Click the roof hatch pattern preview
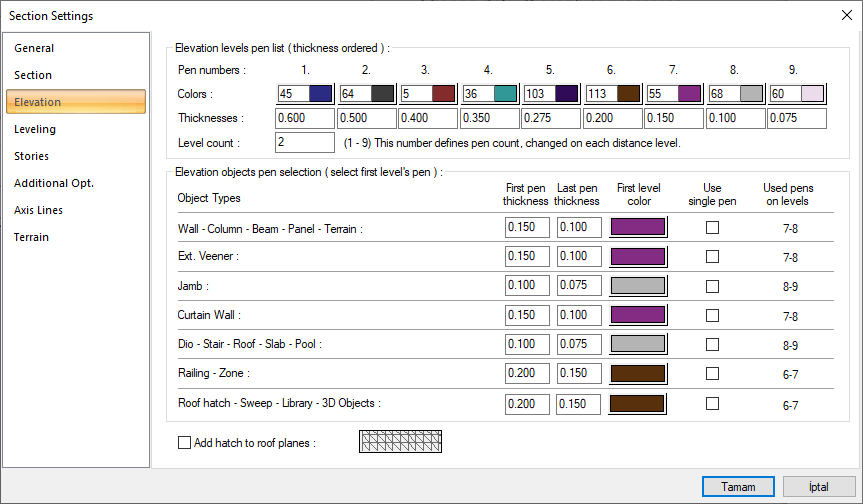Viewport: 863px width, 504px height. 400,442
